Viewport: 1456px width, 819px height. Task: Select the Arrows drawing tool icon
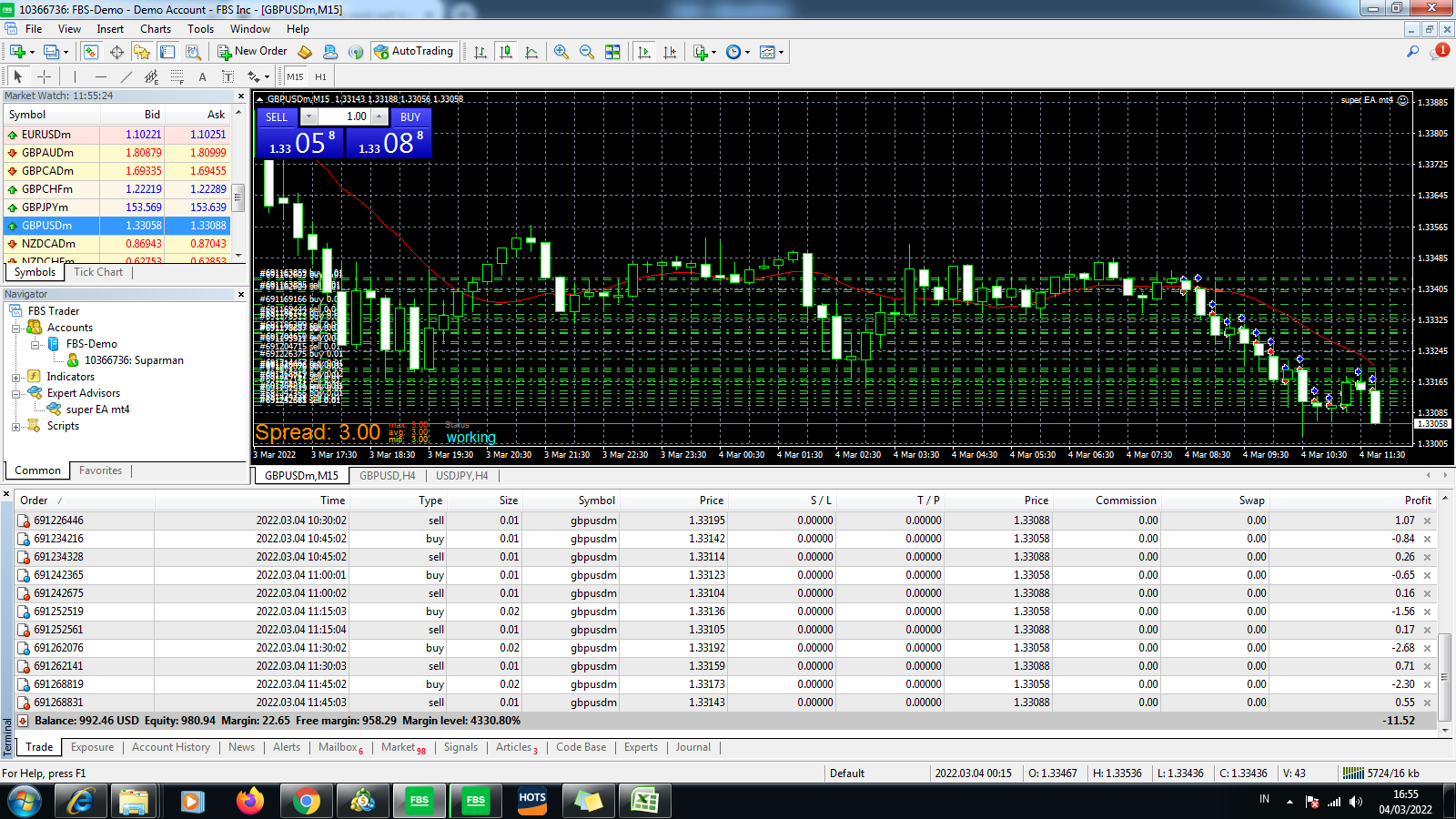(x=253, y=76)
